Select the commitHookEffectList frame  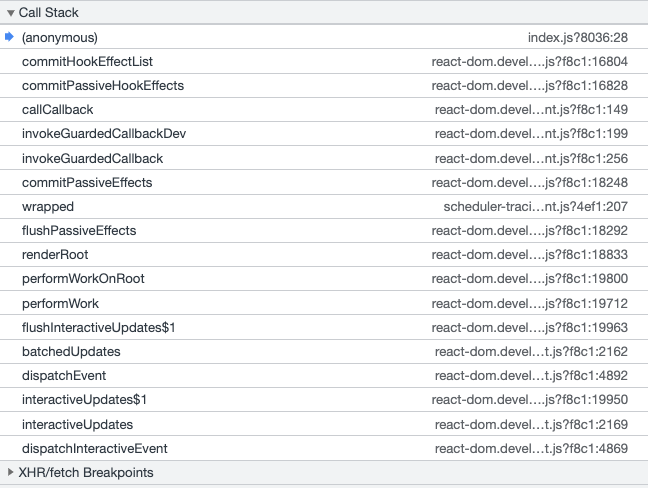click(x=87, y=61)
